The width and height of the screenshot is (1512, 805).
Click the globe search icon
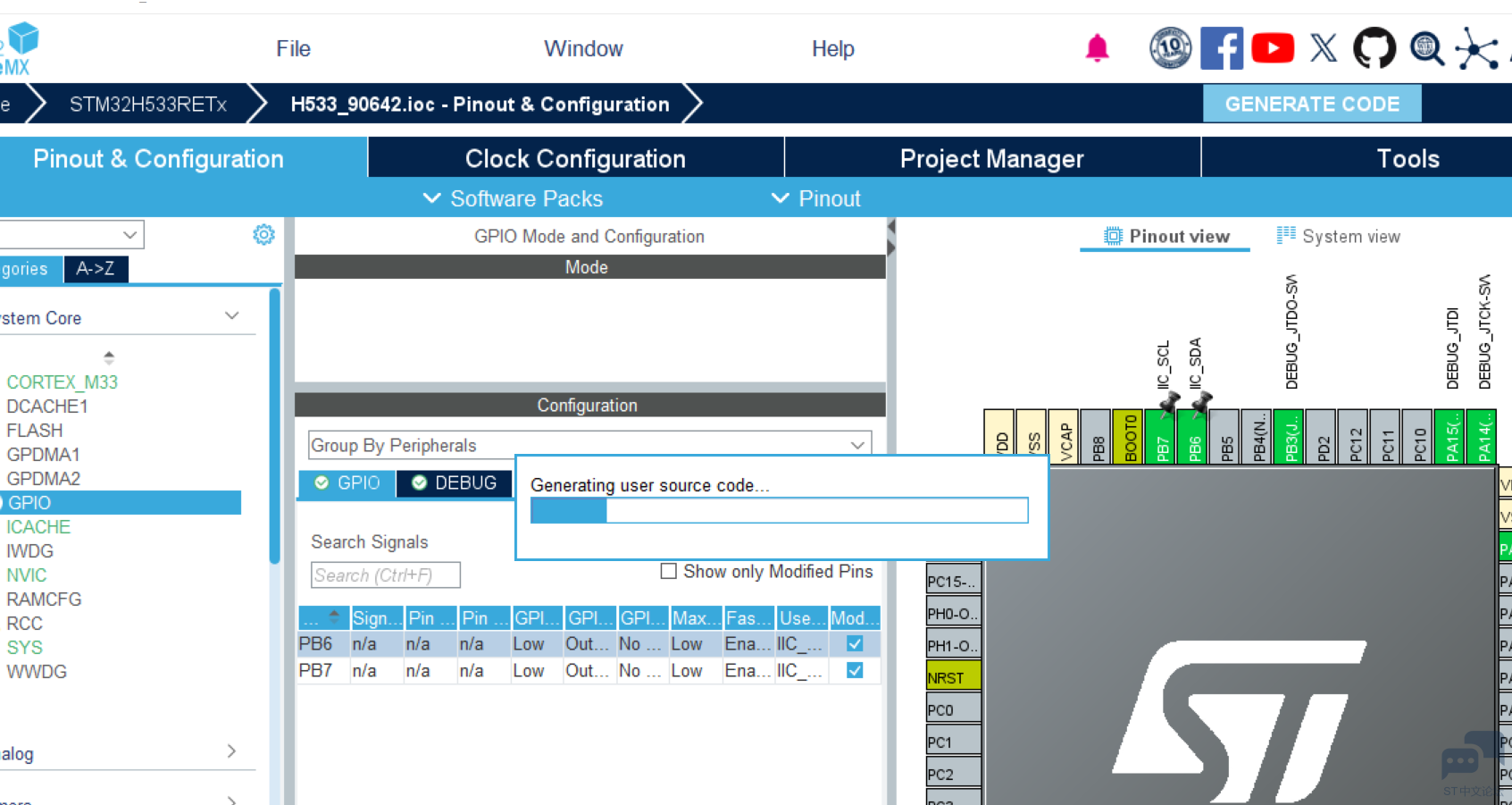[1426, 48]
